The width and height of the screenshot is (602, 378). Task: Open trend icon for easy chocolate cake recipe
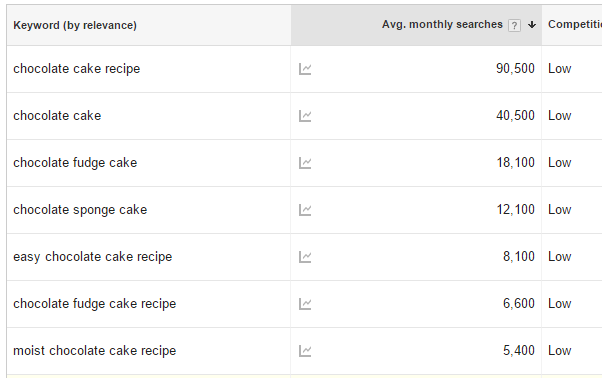(x=305, y=257)
